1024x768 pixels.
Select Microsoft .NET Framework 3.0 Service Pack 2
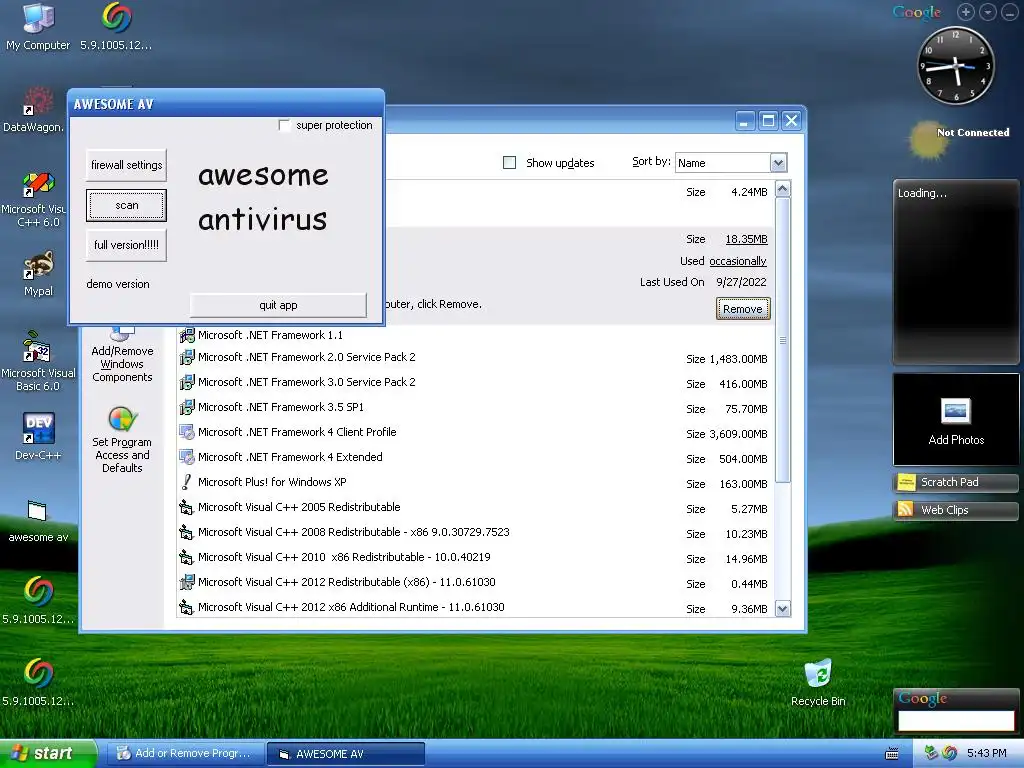tap(475, 383)
